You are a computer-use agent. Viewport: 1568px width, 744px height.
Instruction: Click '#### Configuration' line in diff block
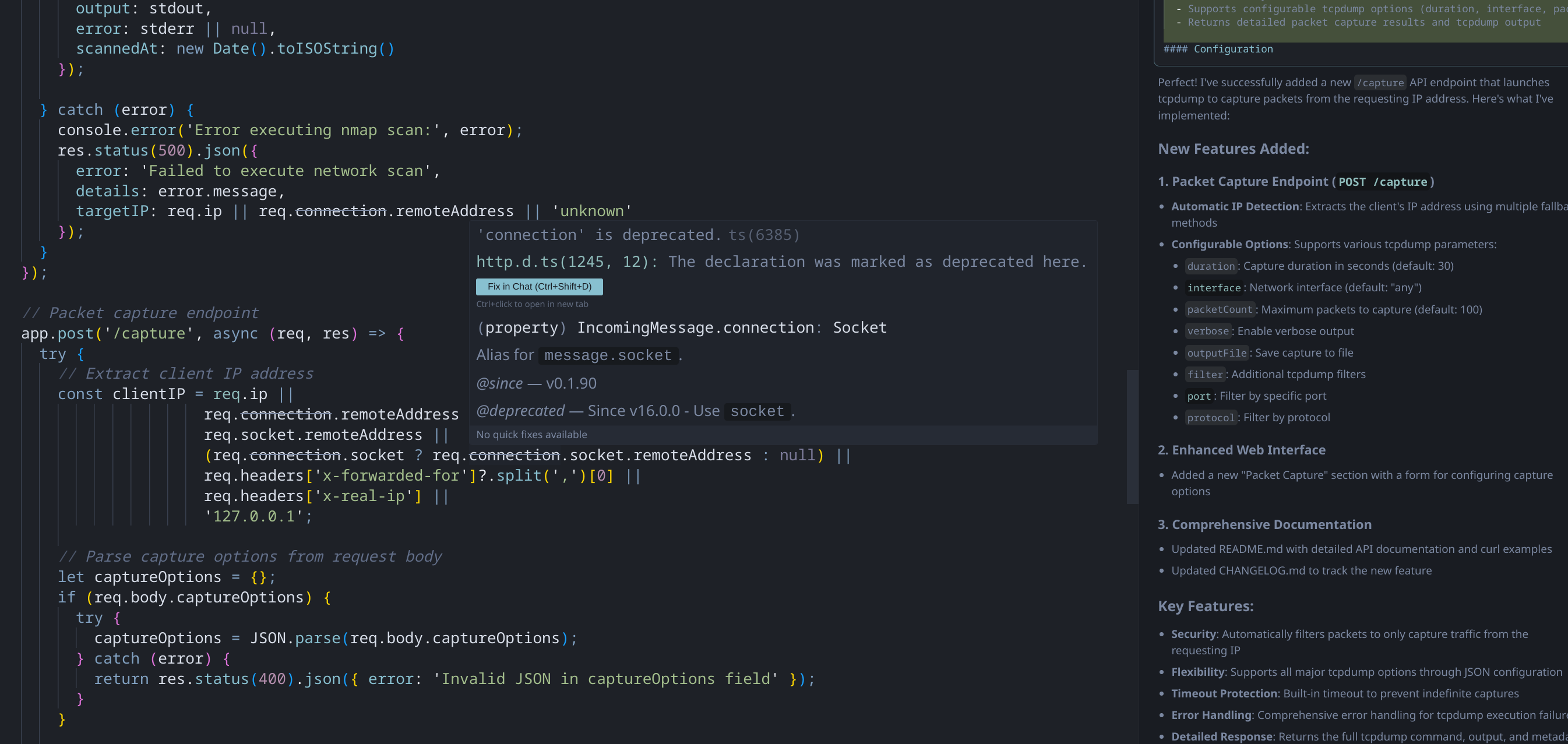coord(1217,49)
